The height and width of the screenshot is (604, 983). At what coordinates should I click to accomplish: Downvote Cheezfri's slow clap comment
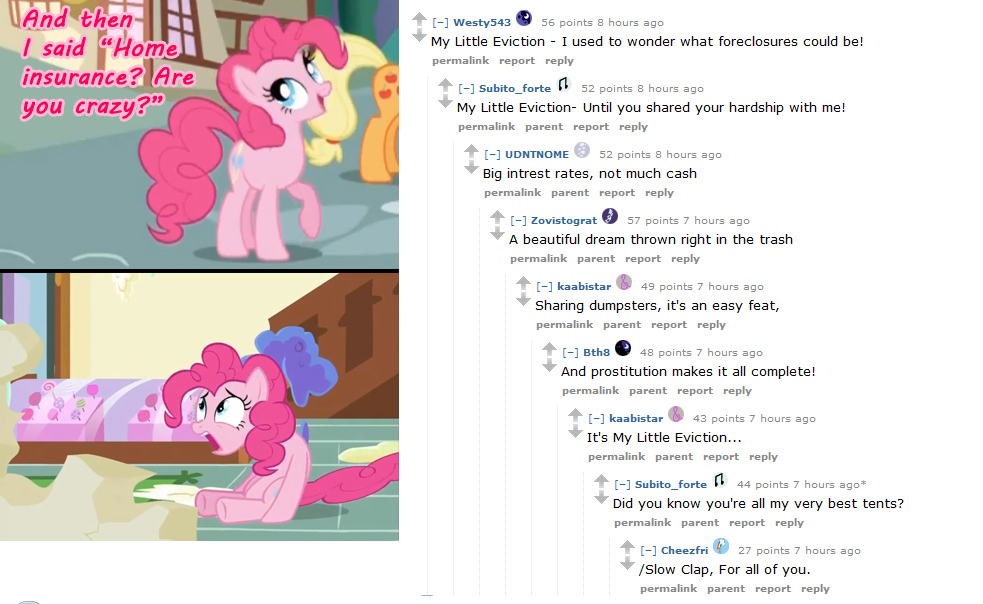coord(628,564)
